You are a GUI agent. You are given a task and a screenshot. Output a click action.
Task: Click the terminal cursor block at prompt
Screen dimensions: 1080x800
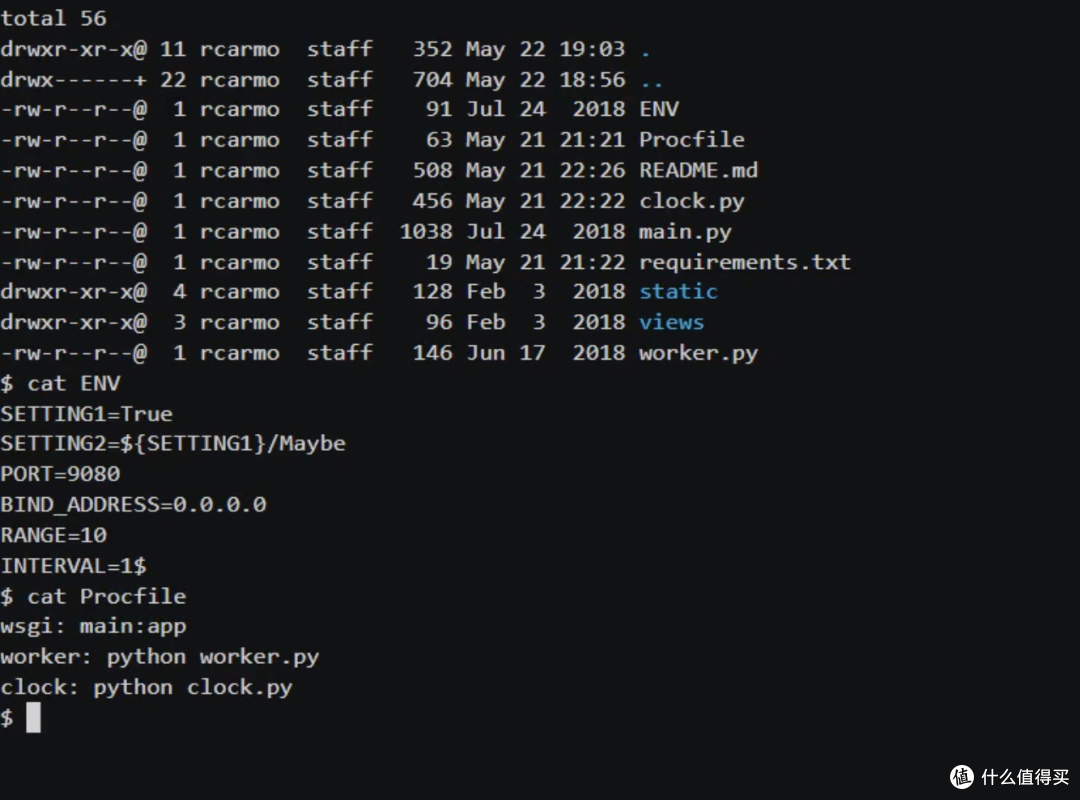click(33, 717)
